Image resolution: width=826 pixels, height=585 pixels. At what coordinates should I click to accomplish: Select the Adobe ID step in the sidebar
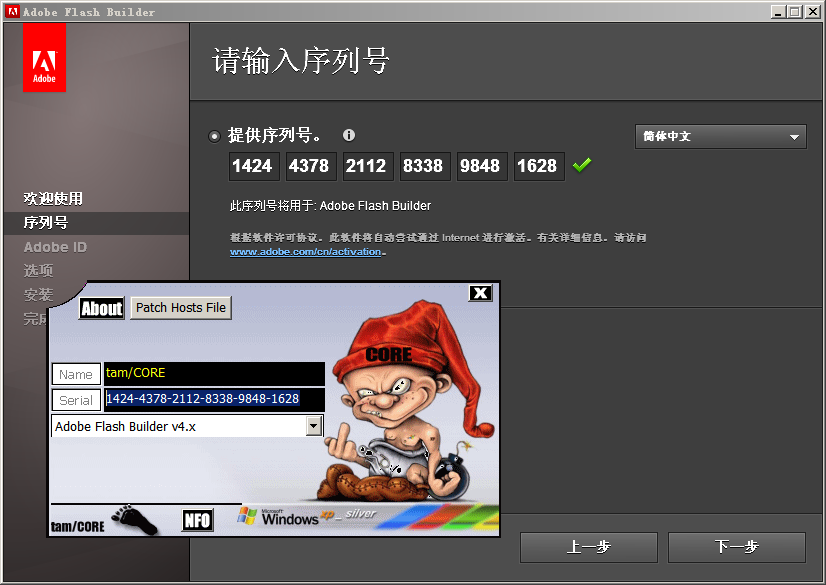pos(55,247)
